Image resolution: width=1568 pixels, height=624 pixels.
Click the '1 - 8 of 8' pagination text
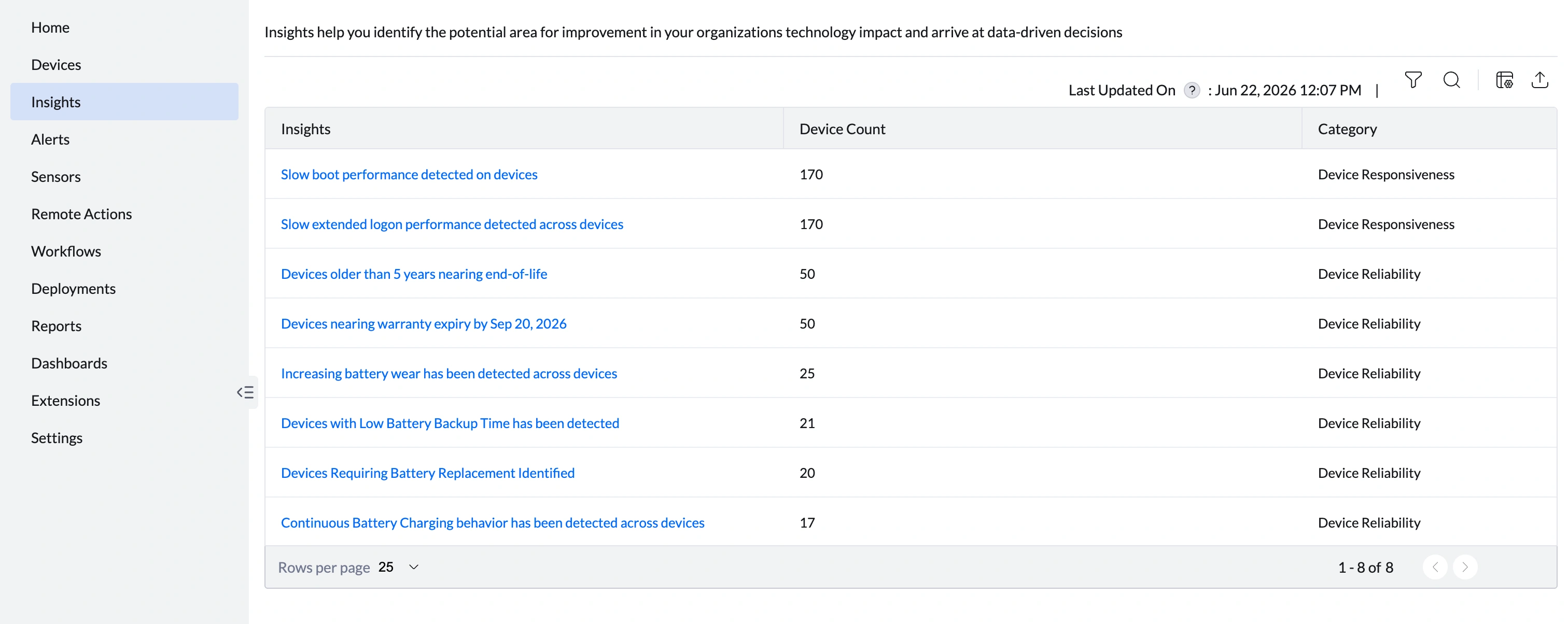(1365, 568)
